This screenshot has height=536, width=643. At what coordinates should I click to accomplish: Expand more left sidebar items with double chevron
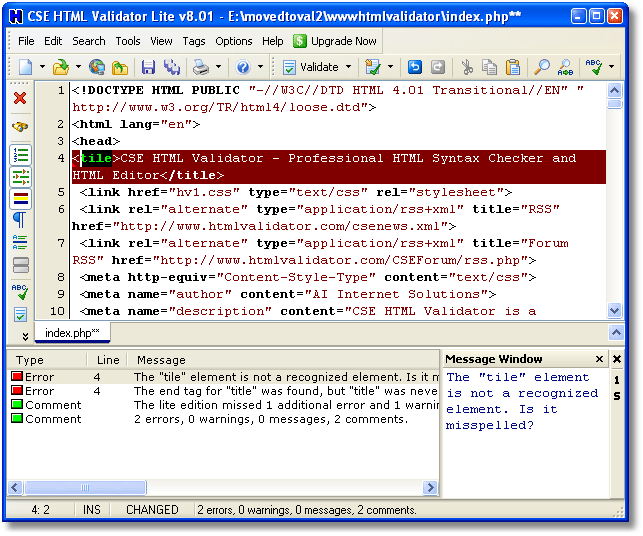[x=25, y=336]
